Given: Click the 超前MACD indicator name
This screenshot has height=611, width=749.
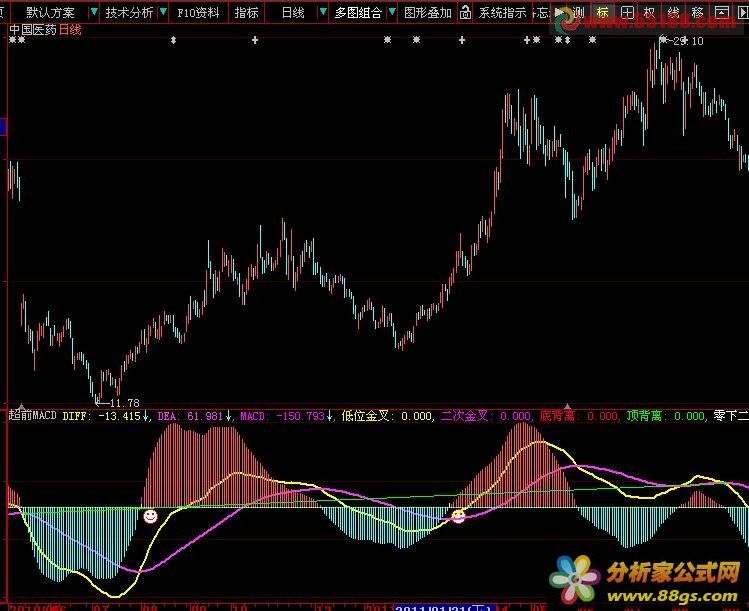Looking at the screenshot, I should pyautogui.click(x=33, y=415).
